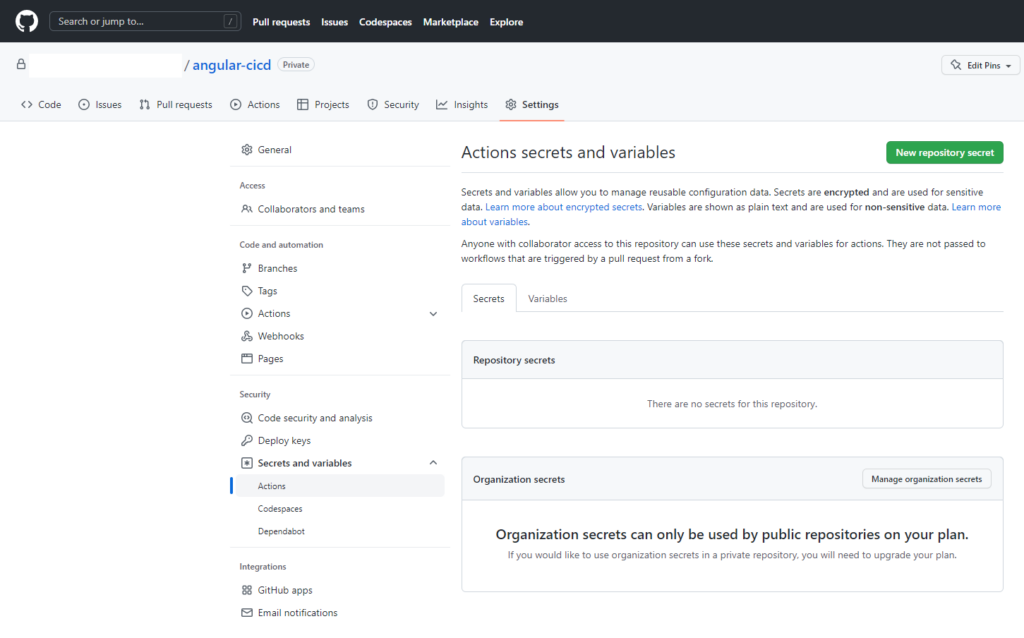Open Explore in the top navigation
This screenshot has width=1024, height=638.
[506, 22]
